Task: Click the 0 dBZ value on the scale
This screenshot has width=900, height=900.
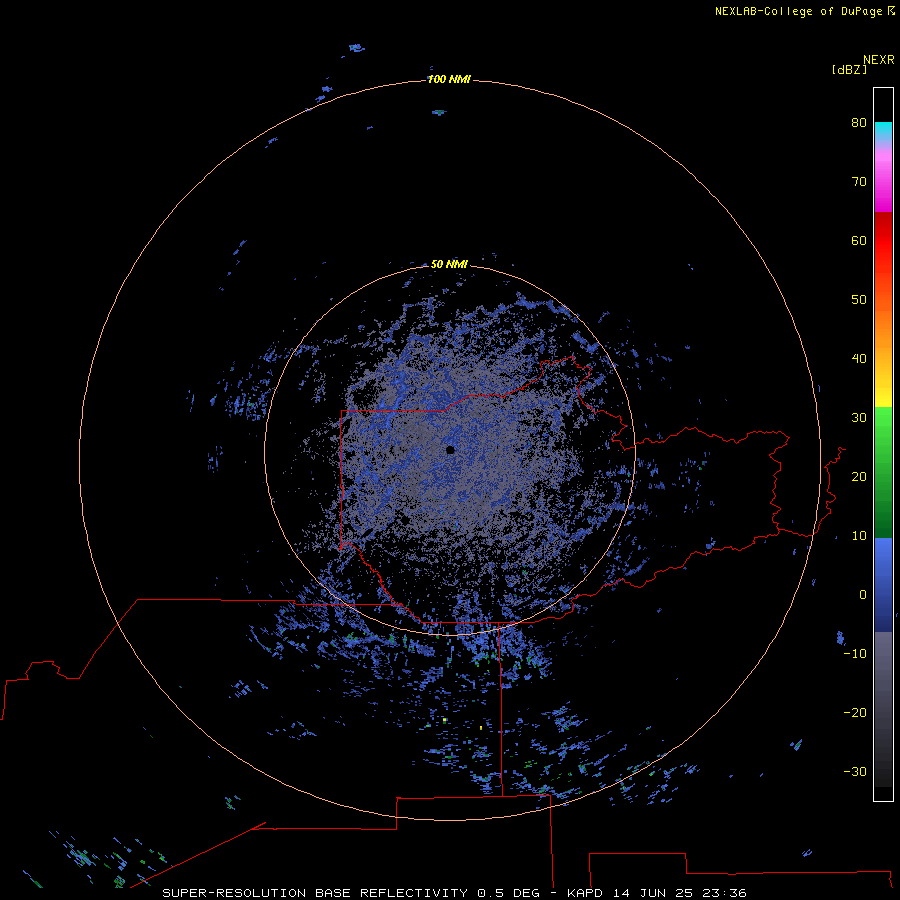Action: (x=863, y=595)
